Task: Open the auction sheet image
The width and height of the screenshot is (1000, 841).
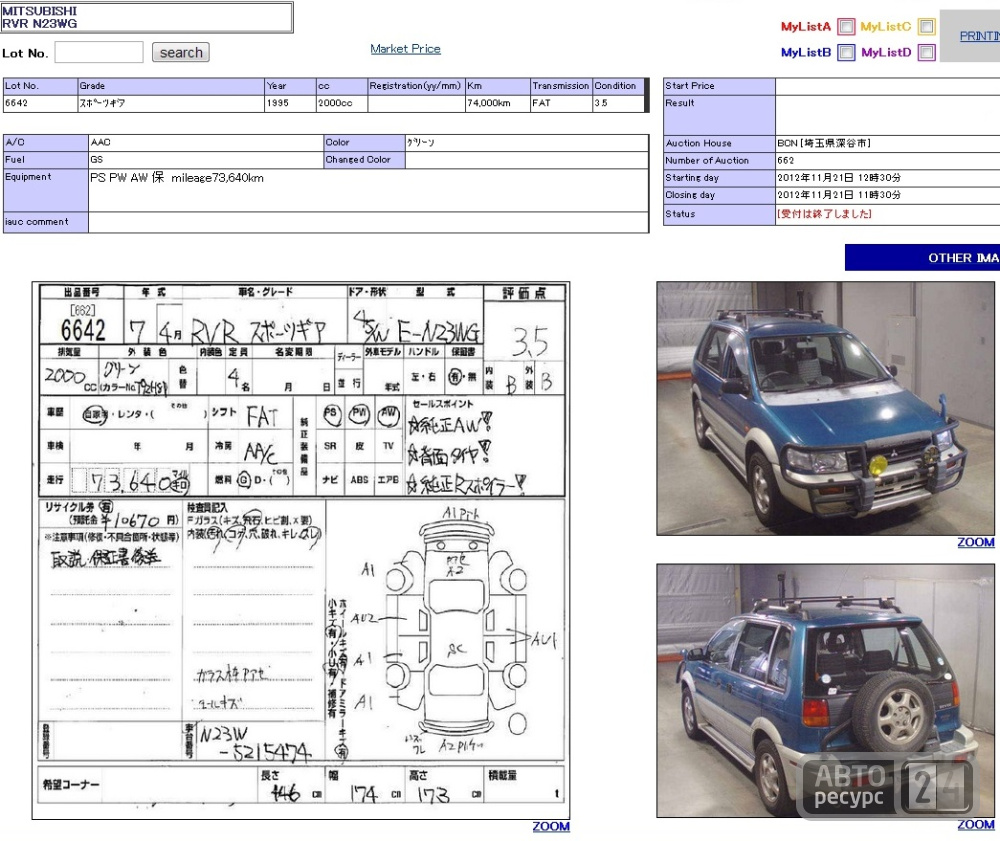Action: pyautogui.click(x=301, y=550)
